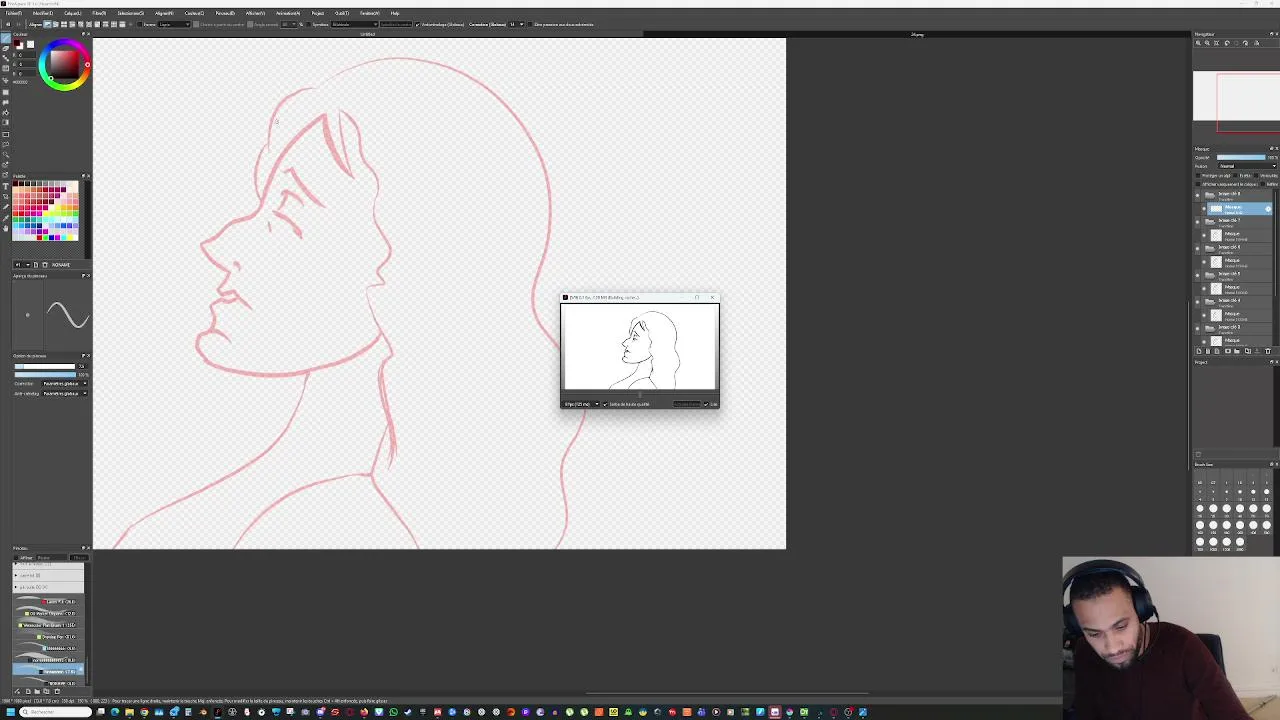This screenshot has height=720, width=1280.
Task: Select the Image clé 7 folder layer
Action: point(1236,221)
